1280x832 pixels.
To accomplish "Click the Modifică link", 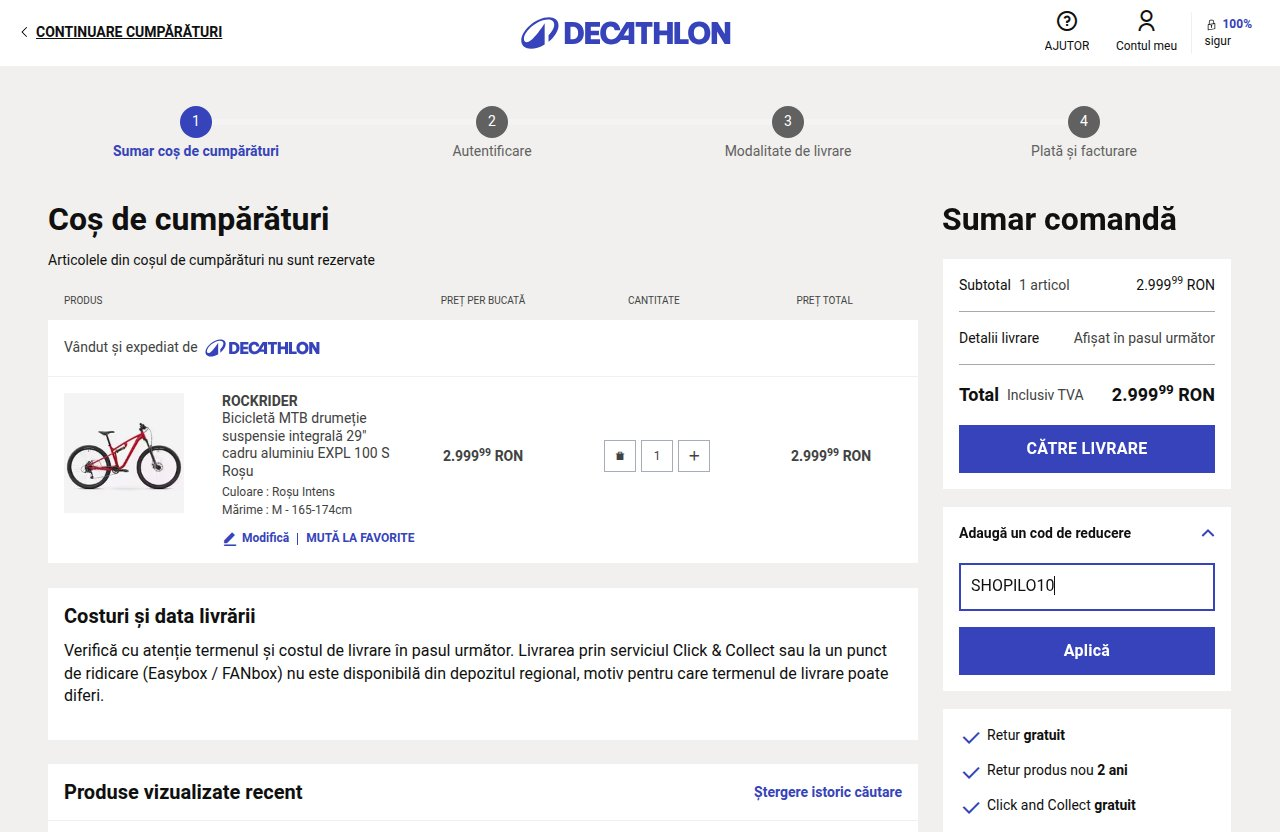I will [265, 538].
